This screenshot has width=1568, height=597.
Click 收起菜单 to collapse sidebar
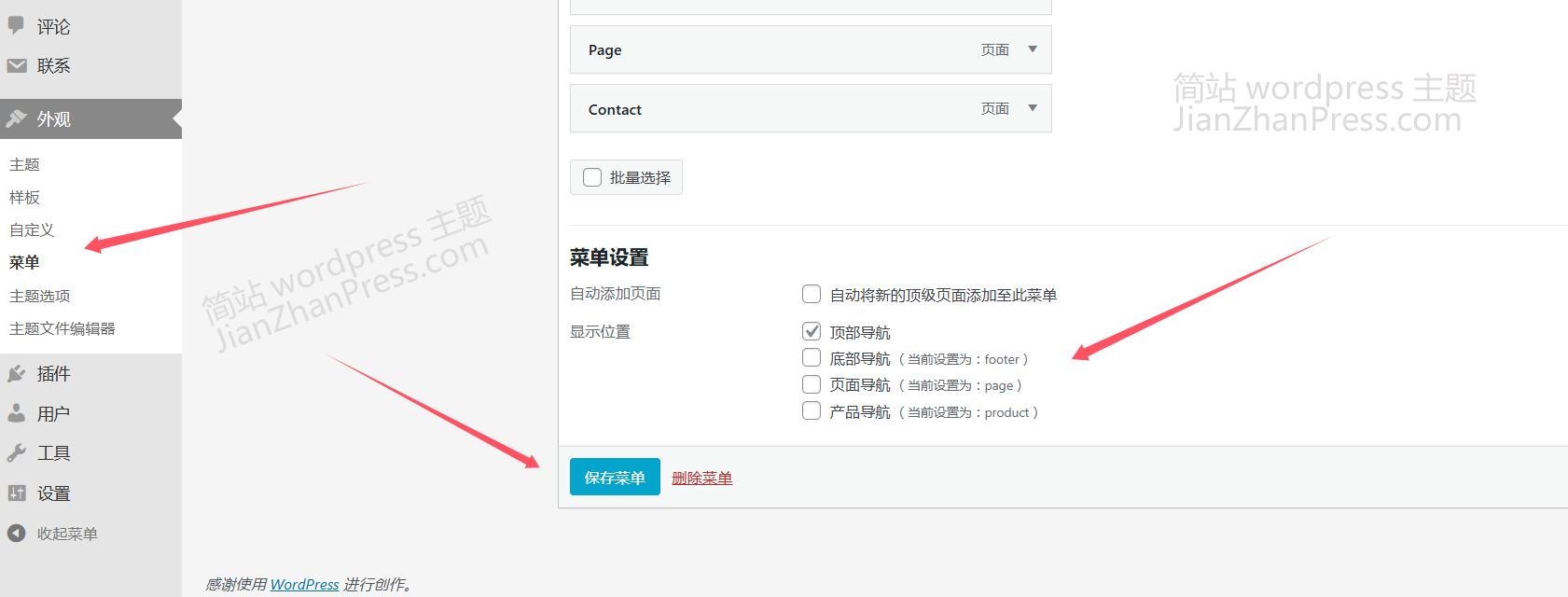67,534
